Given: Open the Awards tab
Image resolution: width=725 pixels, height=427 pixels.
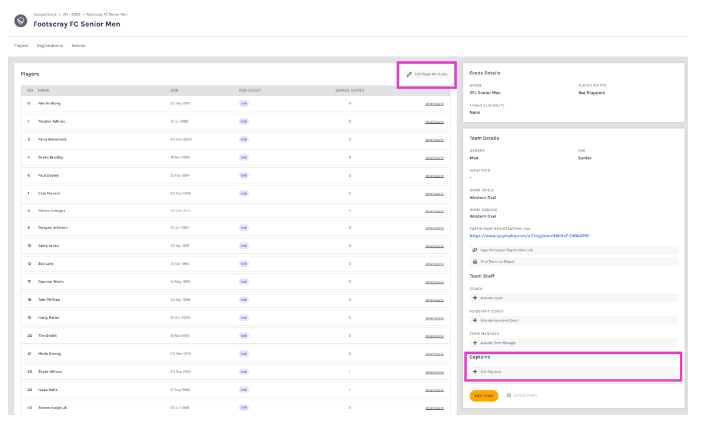Looking at the screenshot, I should (x=79, y=46).
